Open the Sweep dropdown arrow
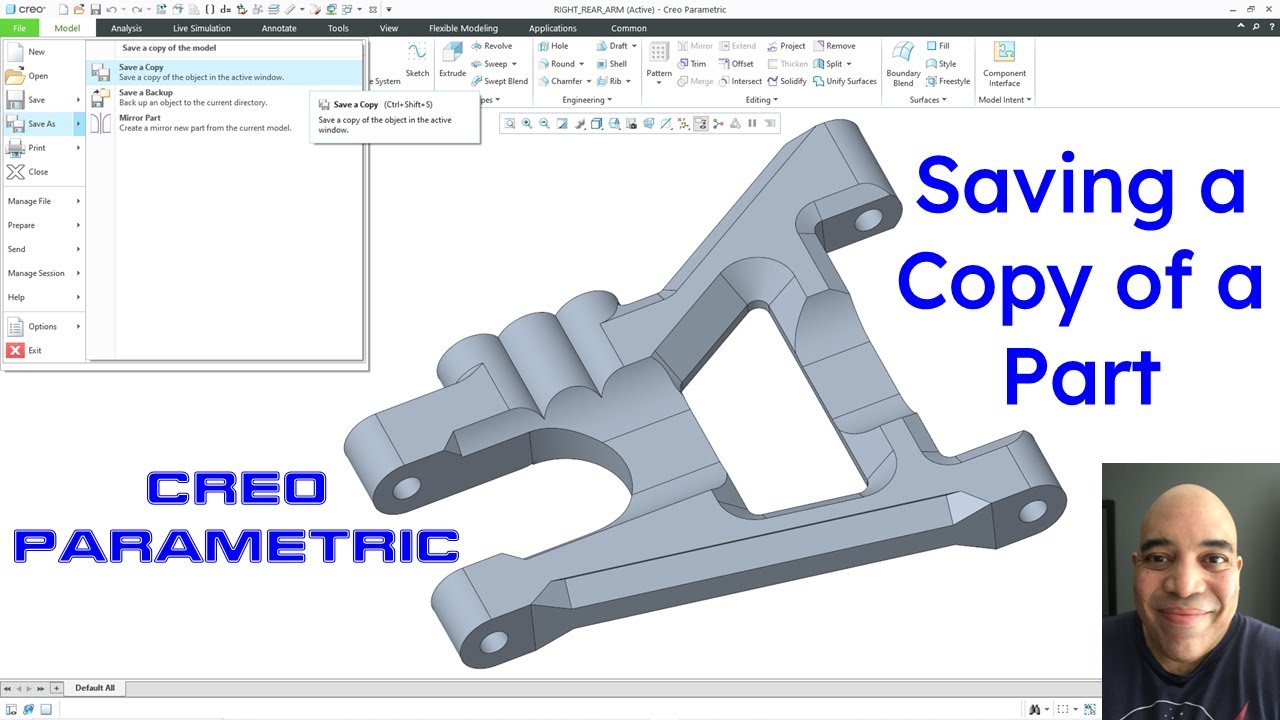Viewport: 1280px width, 720px height. pyautogui.click(x=514, y=64)
